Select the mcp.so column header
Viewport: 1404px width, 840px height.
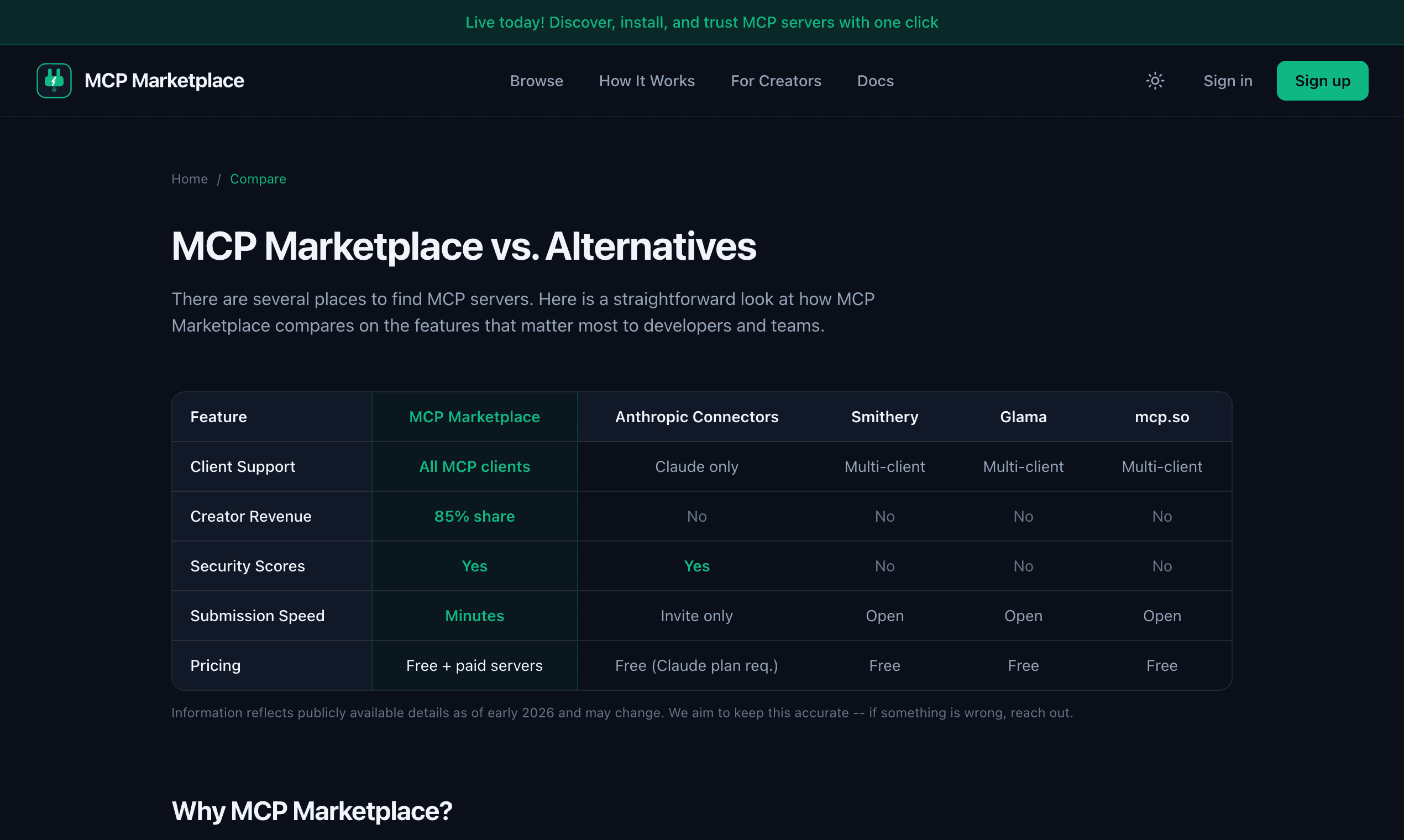tap(1162, 417)
